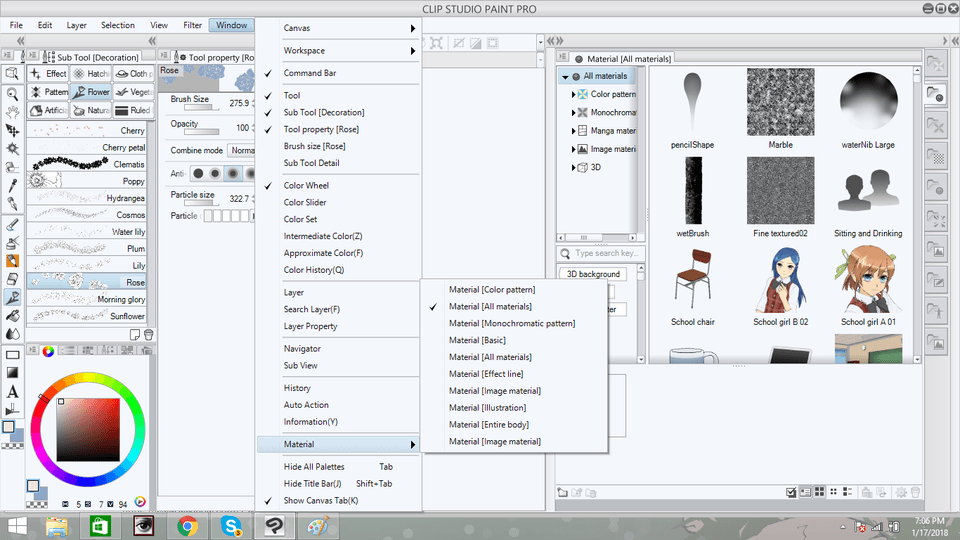Click the Zoom magnifier tool
Screen dimensions: 960x540
(x=12, y=93)
